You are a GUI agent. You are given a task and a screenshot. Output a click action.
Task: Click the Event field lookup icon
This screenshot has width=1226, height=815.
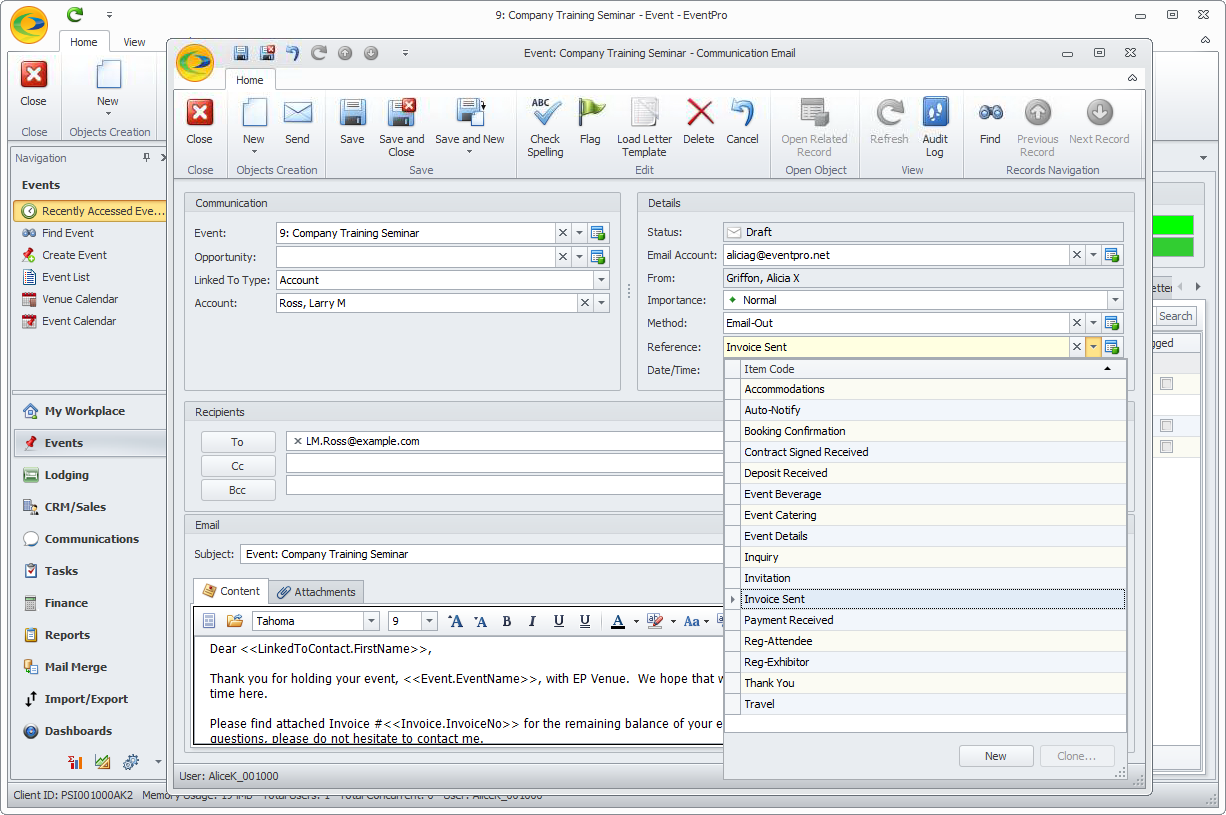pyautogui.click(x=599, y=233)
